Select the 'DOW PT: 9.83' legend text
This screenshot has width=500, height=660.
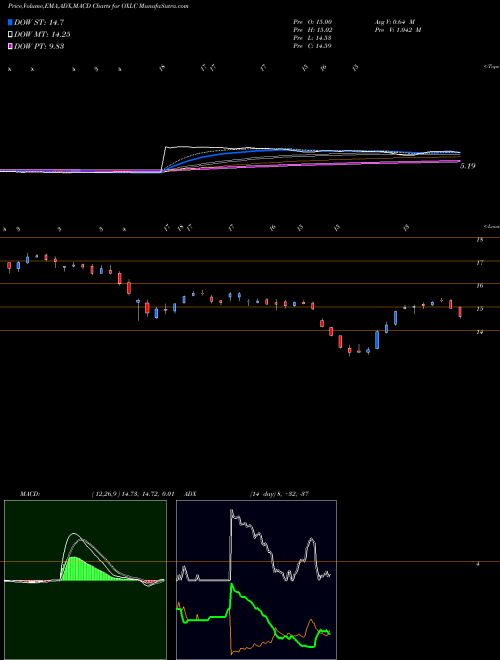tap(39, 46)
